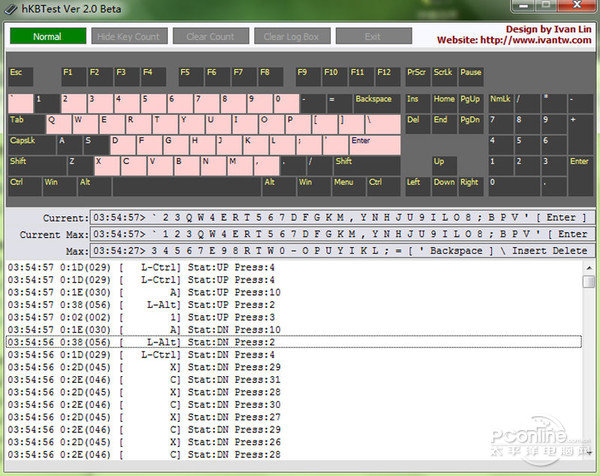Screen dimensions: 600x476
Task: Click the Backspace key tile
Action: point(377,103)
